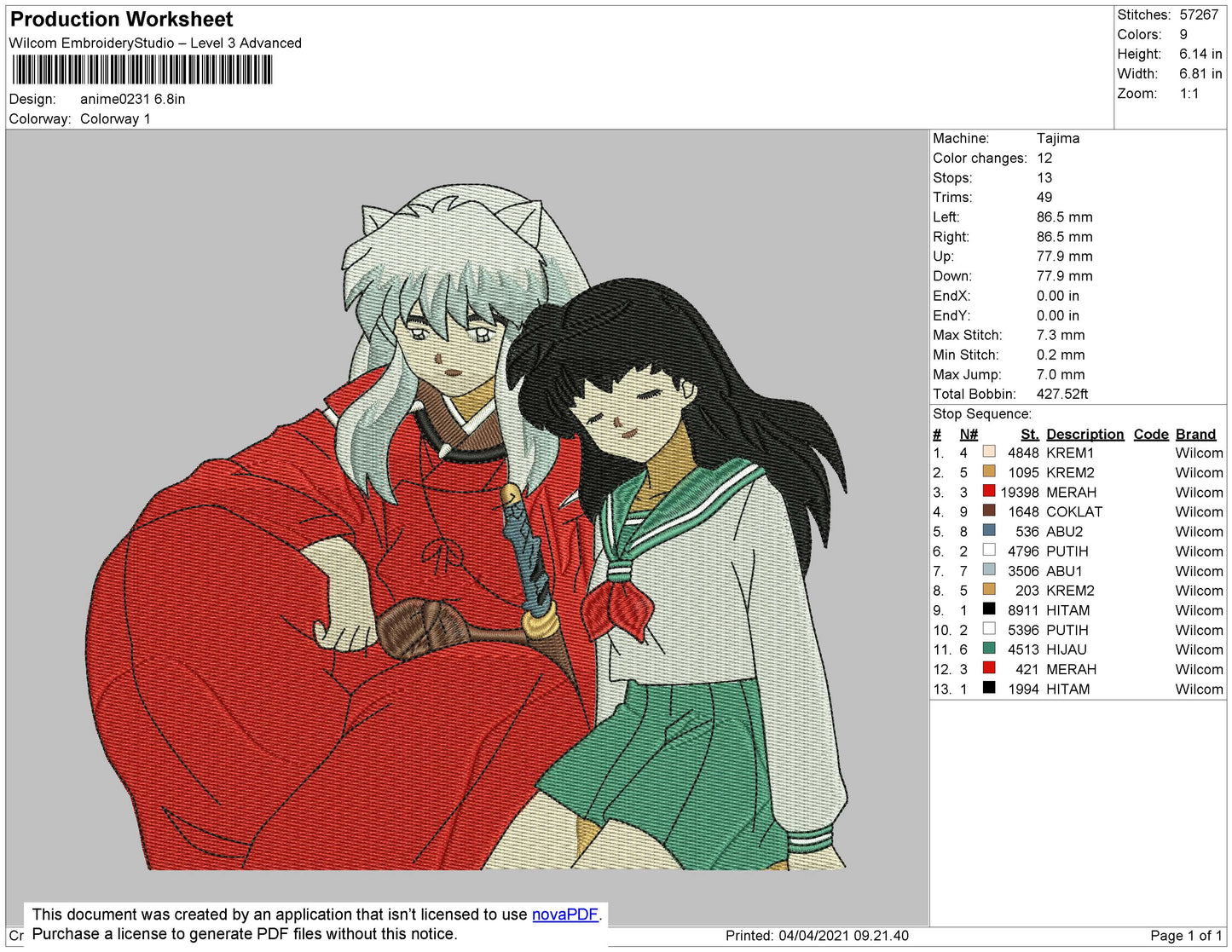The width and height of the screenshot is (1232, 952).
Task: Click the Stops value 13
Action: [1044, 177]
